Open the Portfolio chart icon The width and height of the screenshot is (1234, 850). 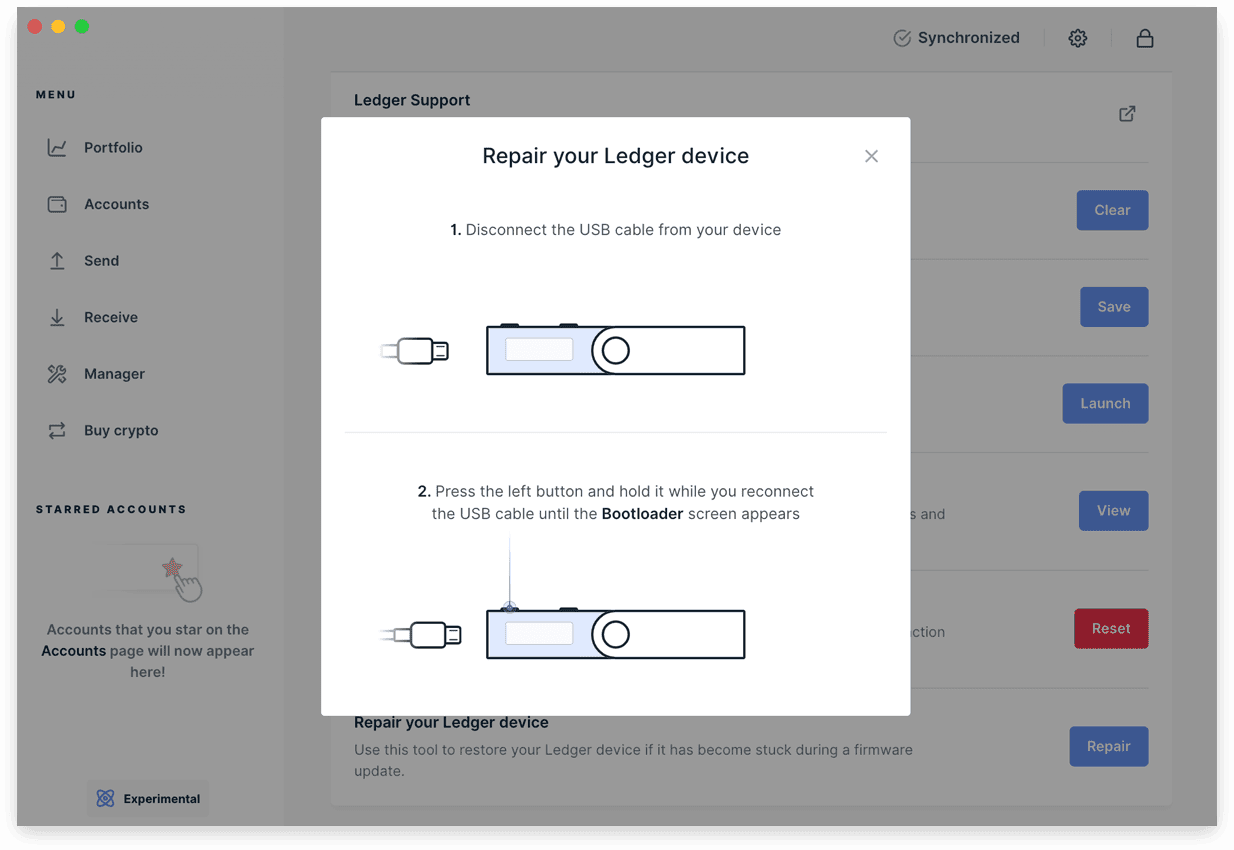57,148
